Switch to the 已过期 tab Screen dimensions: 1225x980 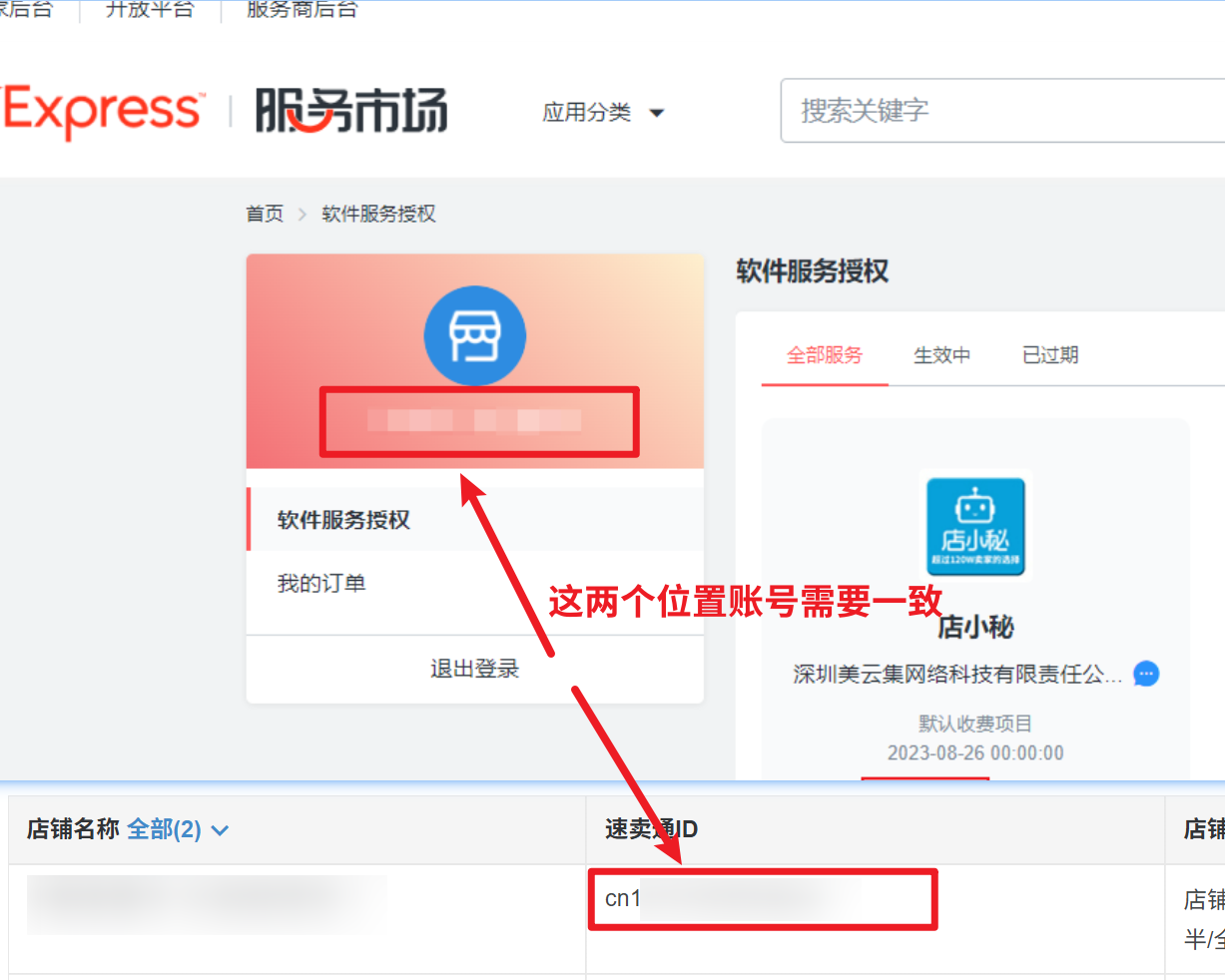pyautogui.click(x=1050, y=355)
